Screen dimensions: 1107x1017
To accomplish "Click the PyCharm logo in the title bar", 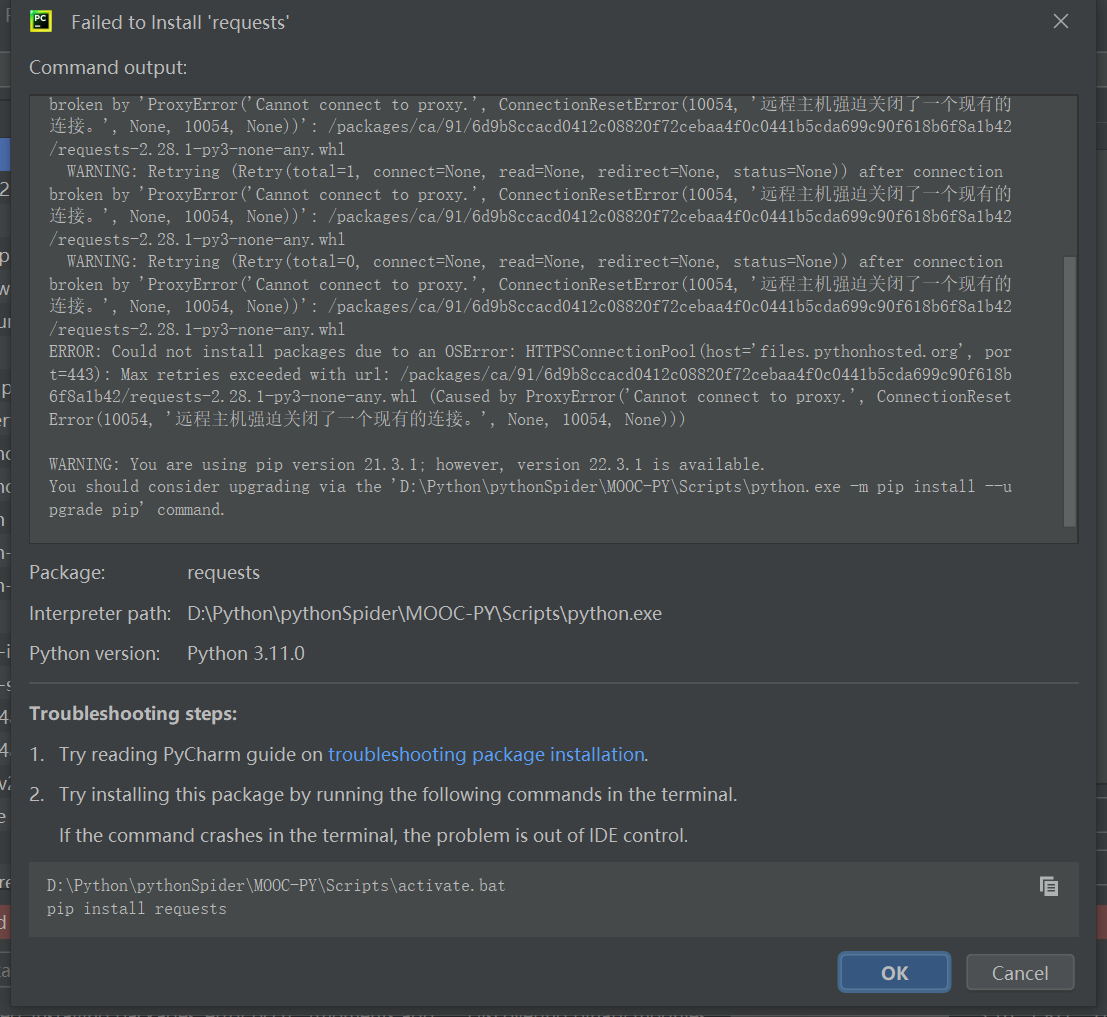I will (x=41, y=21).
